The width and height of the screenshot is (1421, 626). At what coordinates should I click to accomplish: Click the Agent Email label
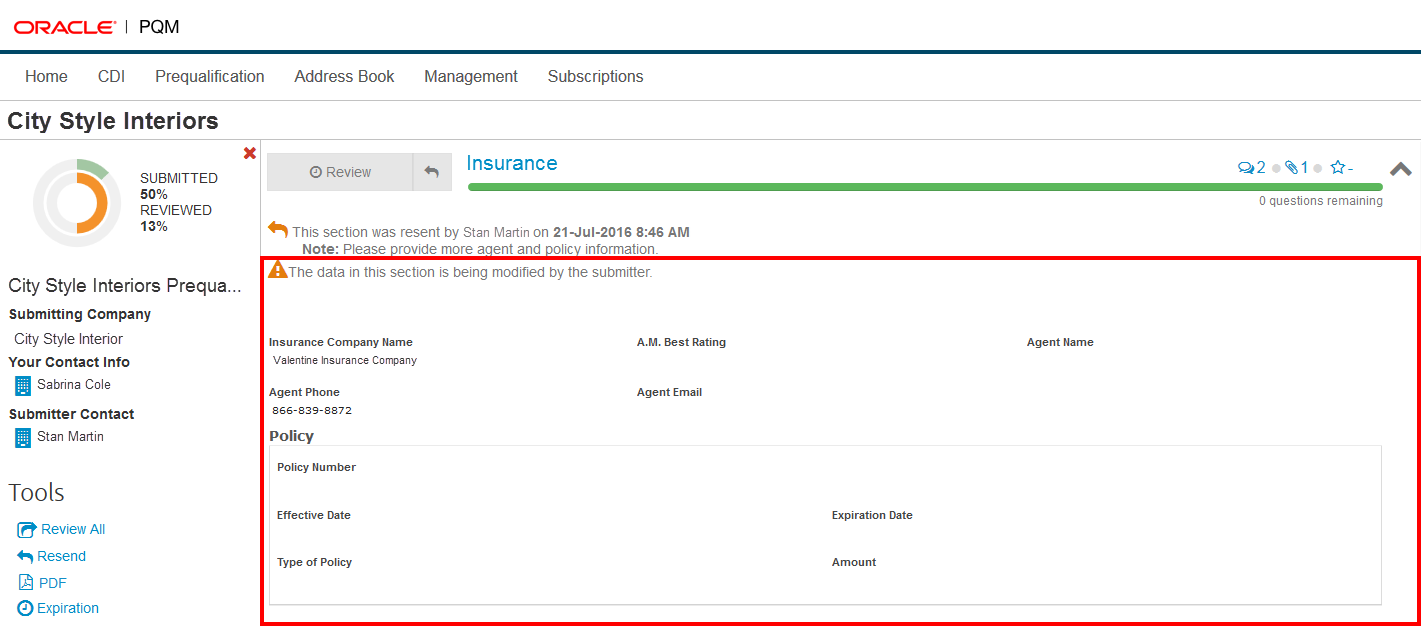coord(669,392)
